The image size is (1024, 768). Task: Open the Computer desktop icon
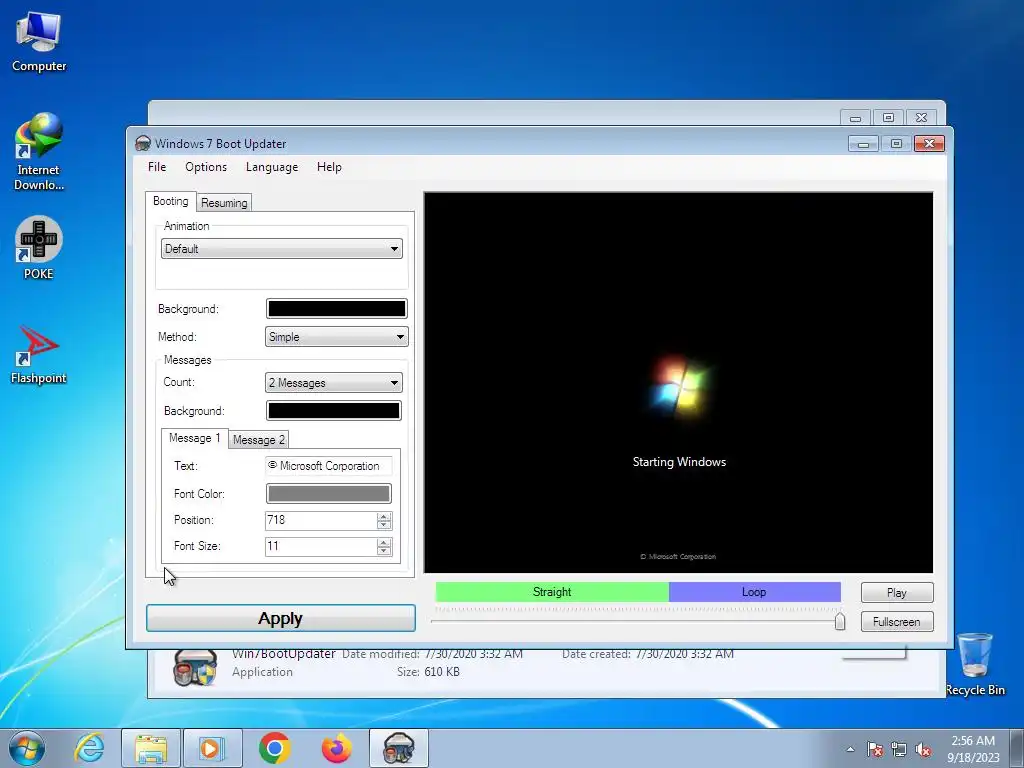[39, 41]
